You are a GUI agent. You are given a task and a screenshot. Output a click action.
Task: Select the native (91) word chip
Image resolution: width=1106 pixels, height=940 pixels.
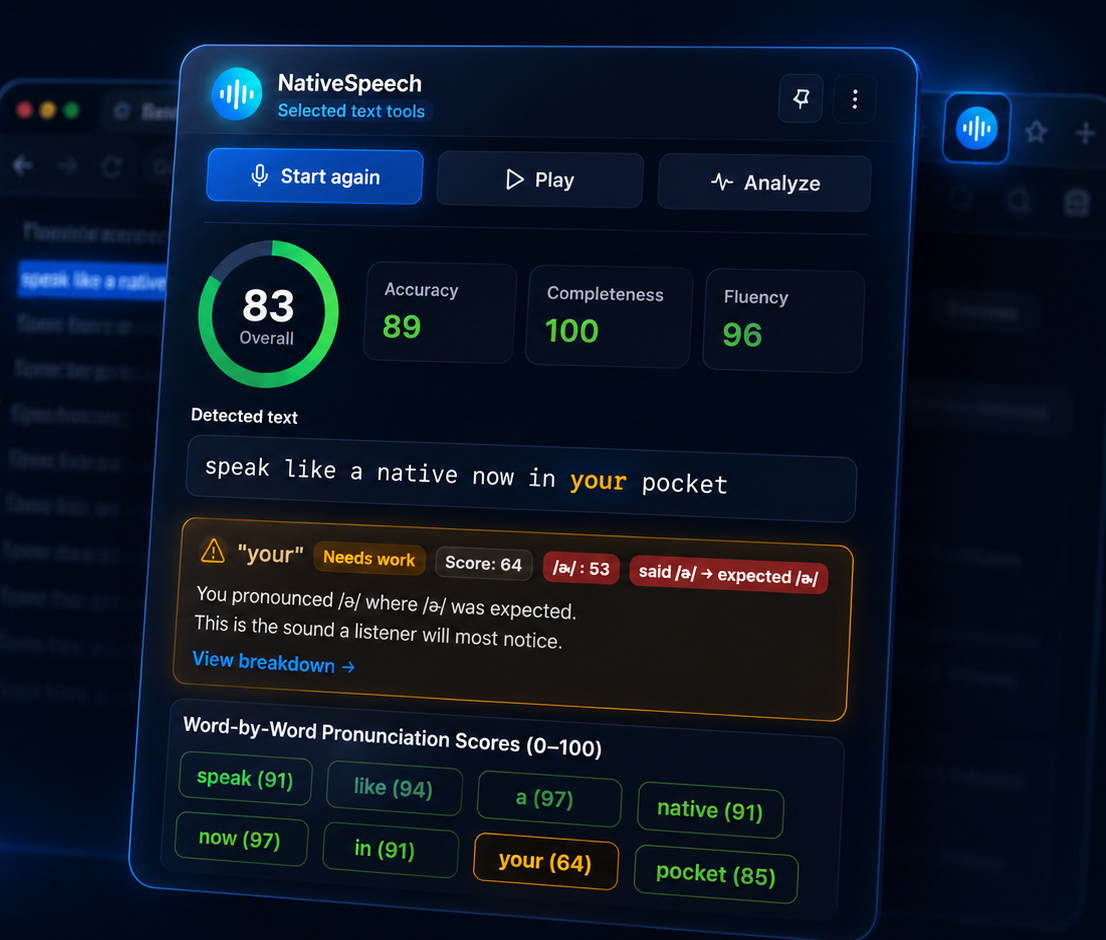tap(710, 810)
